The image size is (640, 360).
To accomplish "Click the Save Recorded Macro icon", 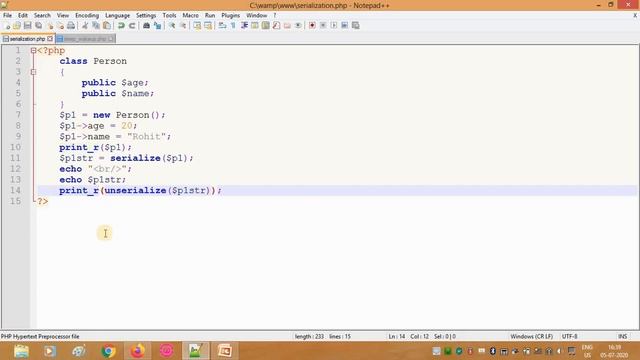I will [x=356, y=26].
